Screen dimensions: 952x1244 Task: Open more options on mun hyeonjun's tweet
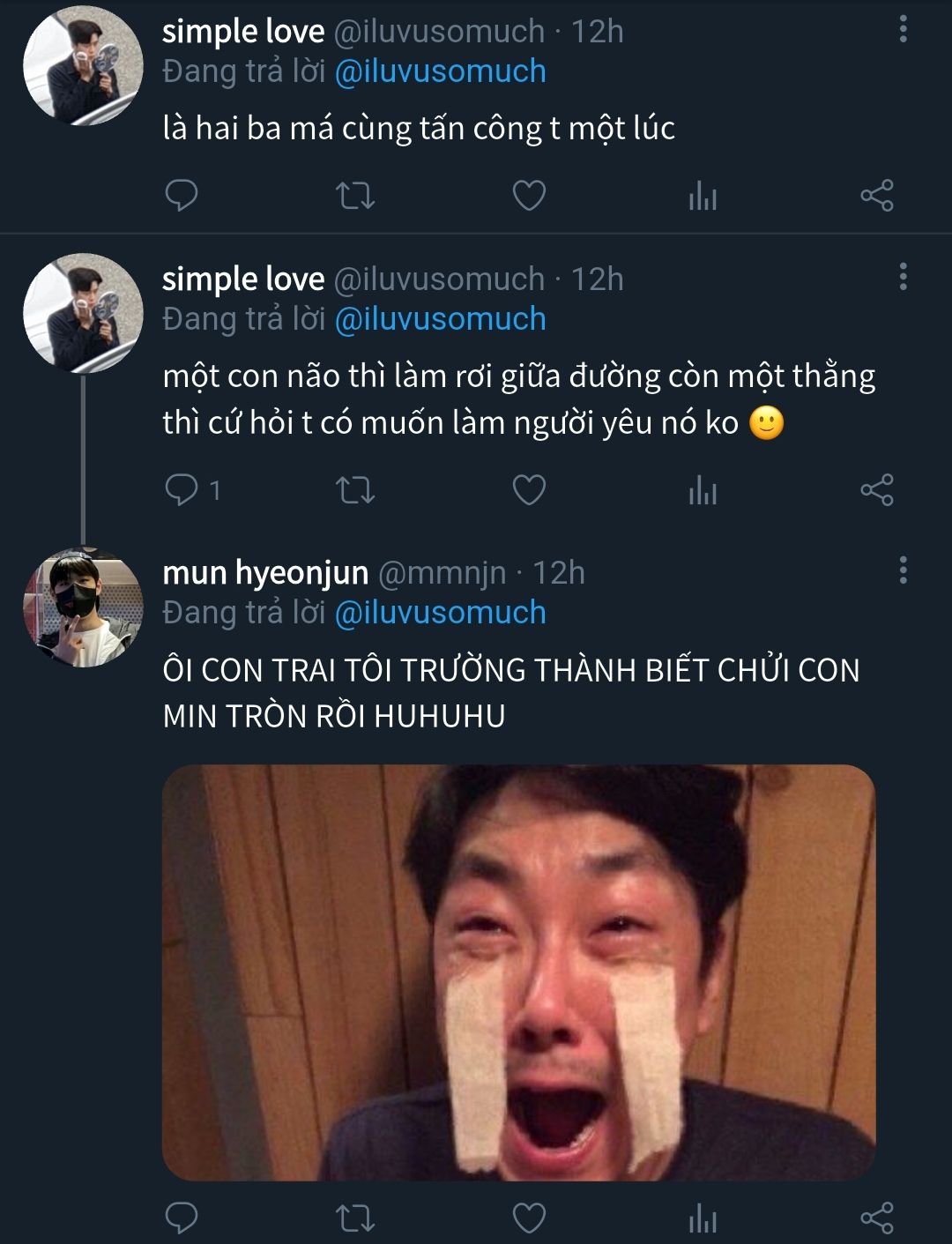[903, 571]
